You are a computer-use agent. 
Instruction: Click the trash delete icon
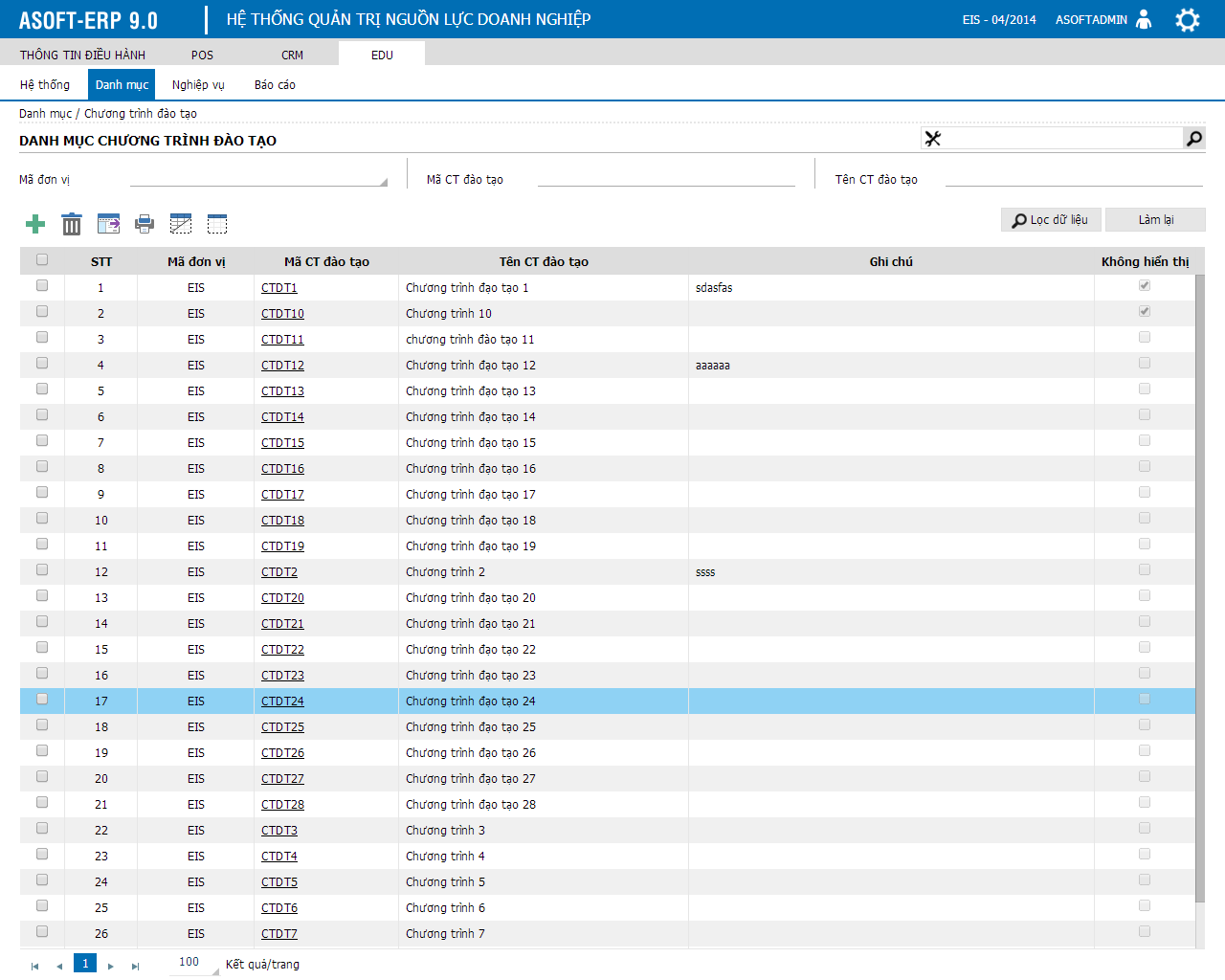point(72,224)
